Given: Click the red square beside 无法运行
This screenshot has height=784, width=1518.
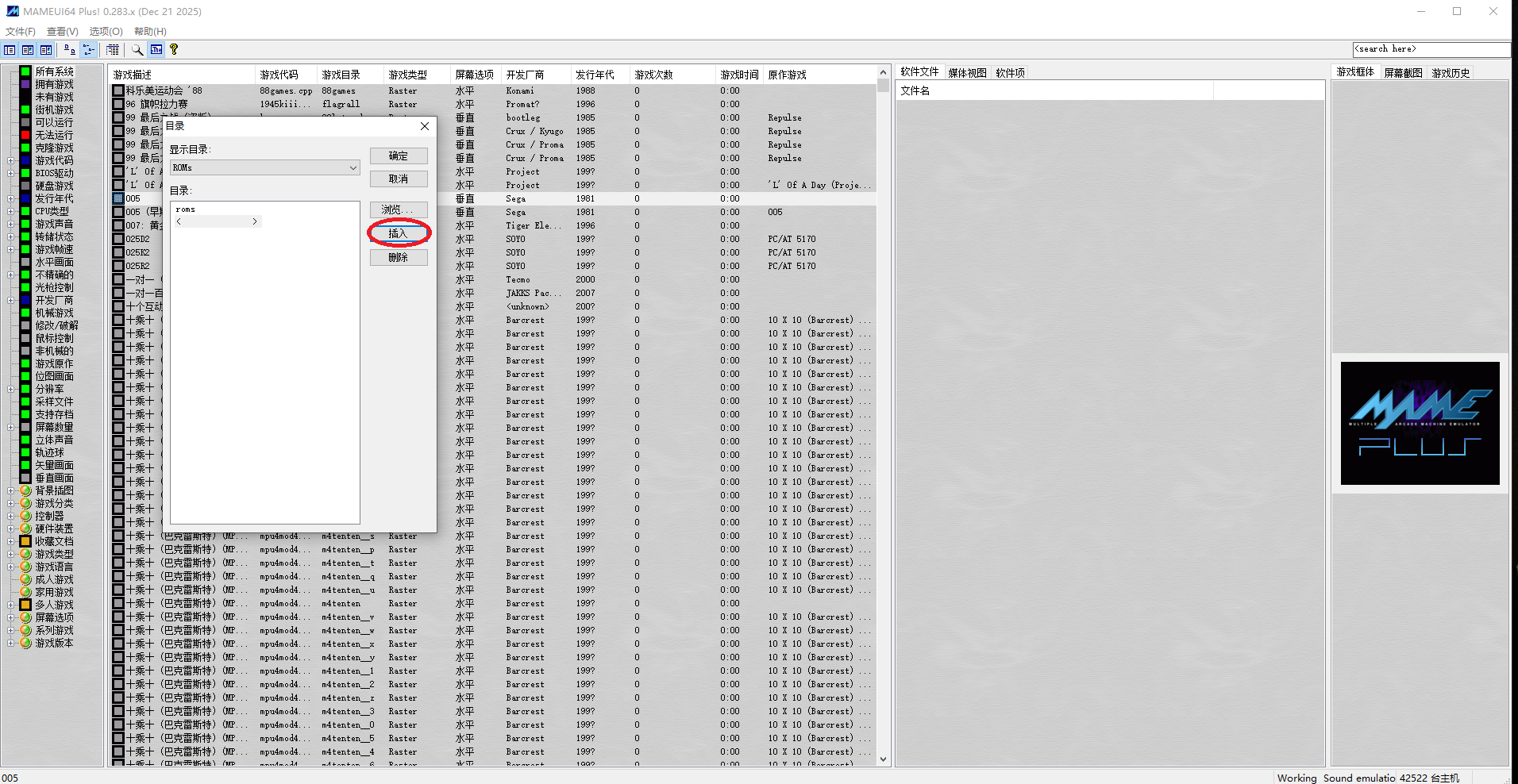Looking at the screenshot, I should pos(25,135).
